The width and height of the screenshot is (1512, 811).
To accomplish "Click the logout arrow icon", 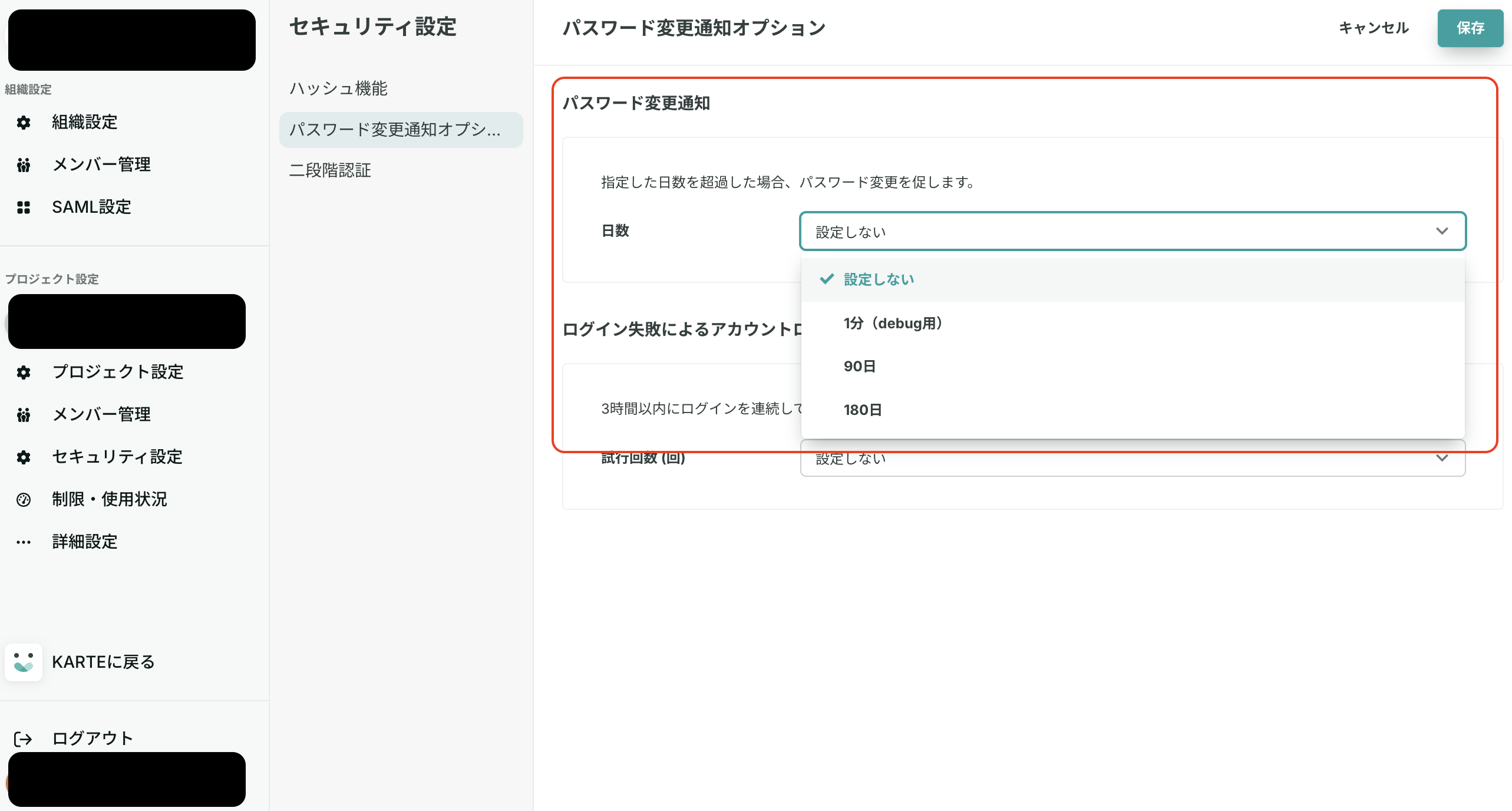I will point(23,739).
